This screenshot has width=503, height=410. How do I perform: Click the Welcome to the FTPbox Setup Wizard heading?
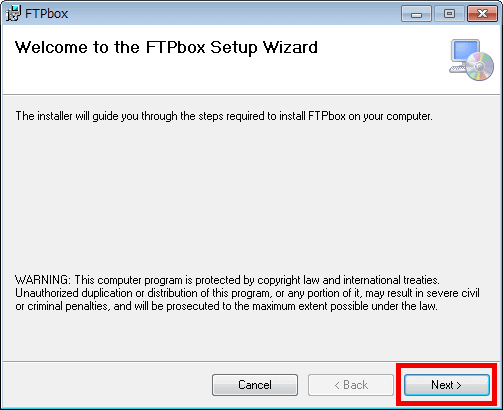coord(166,48)
